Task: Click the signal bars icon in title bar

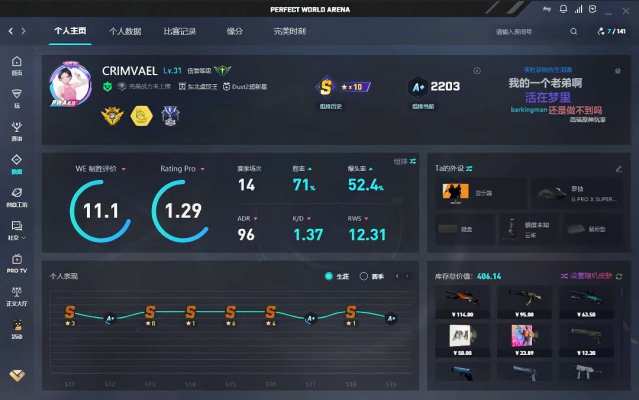Action: (x=578, y=9)
